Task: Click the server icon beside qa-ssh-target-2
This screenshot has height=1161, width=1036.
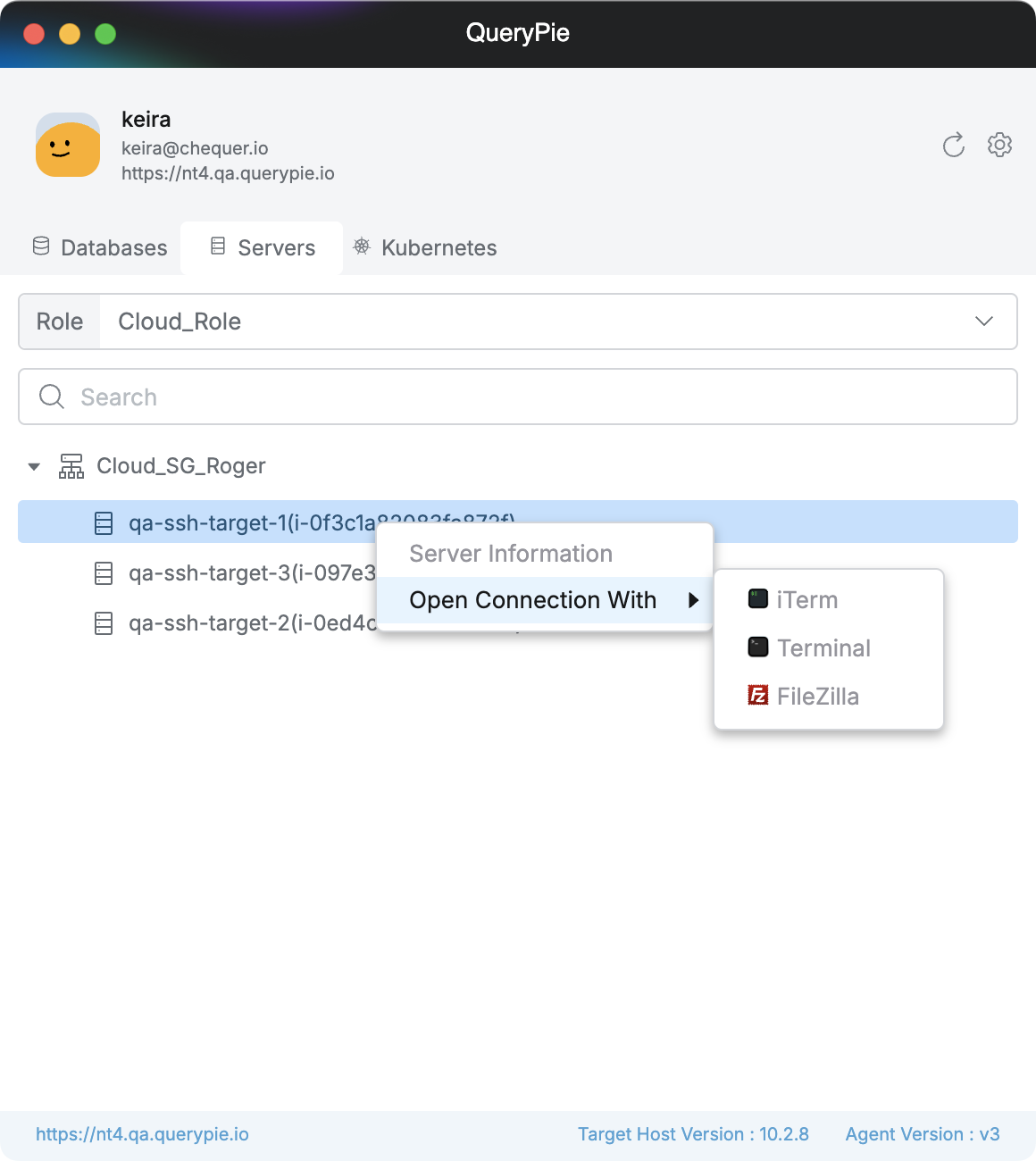Action: click(x=104, y=623)
